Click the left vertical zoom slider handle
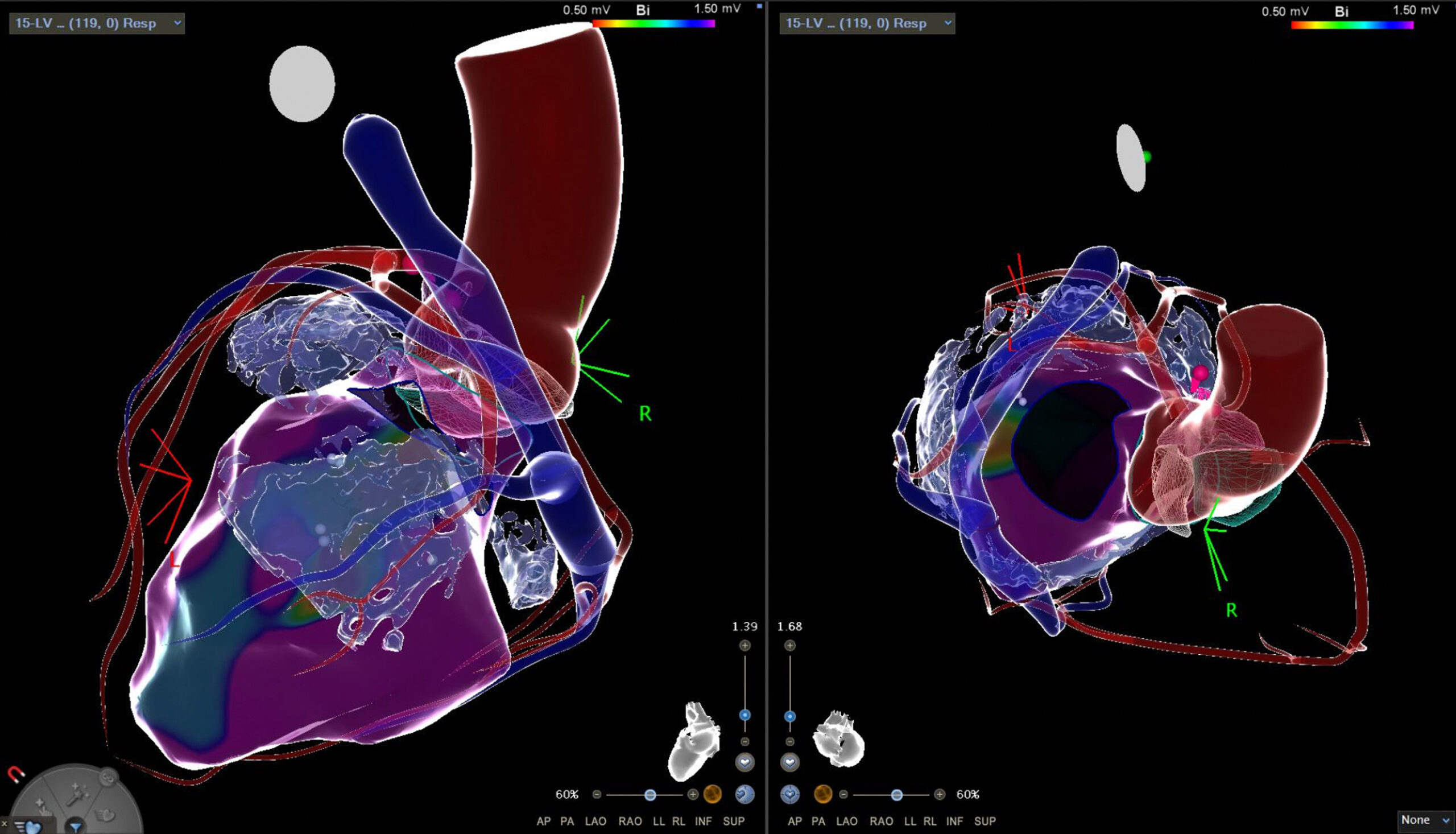The height and width of the screenshot is (834, 1456). click(x=744, y=715)
